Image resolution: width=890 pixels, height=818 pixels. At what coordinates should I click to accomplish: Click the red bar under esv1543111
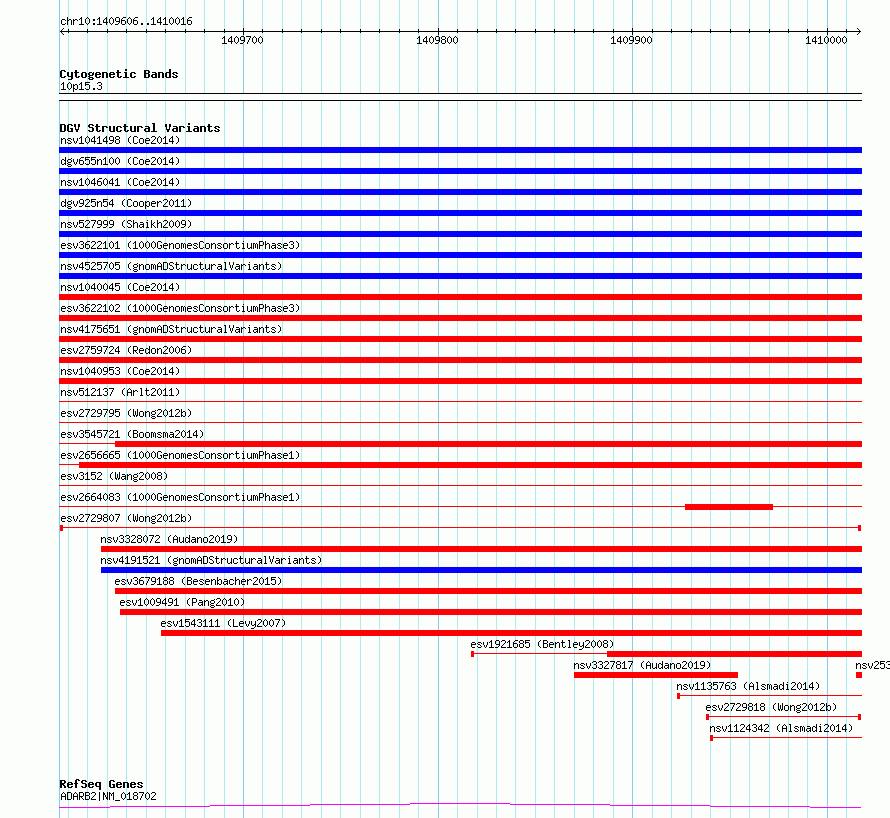click(511, 633)
